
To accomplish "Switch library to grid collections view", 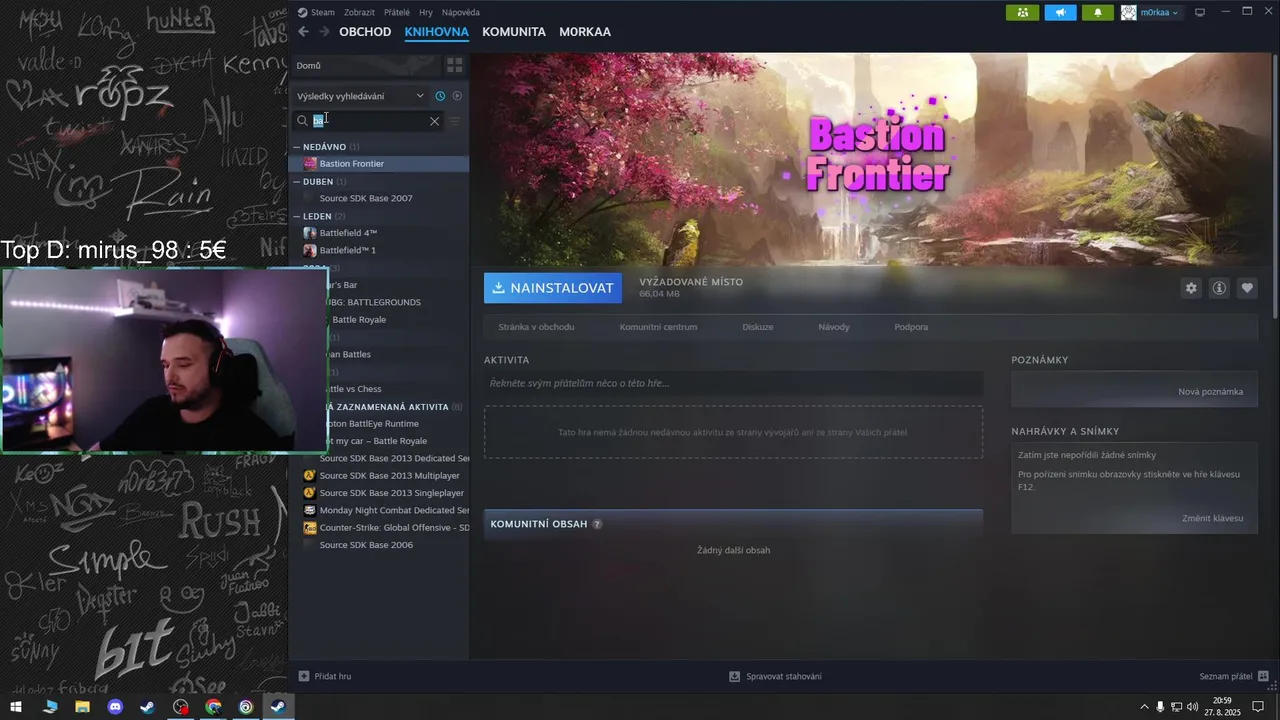I will tap(455, 65).
